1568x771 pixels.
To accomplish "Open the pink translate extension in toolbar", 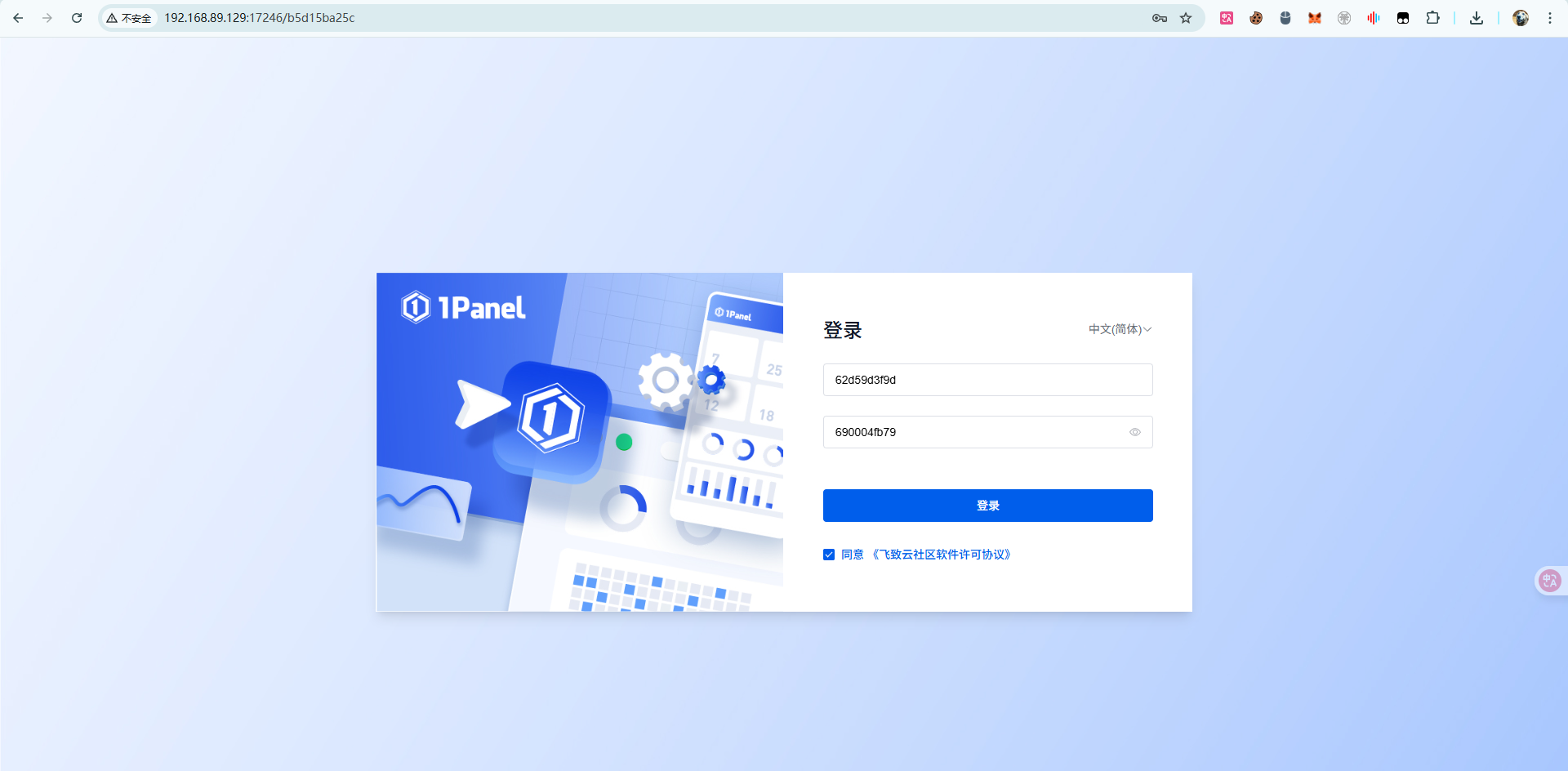I will pyautogui.click(x=1227, y=18).
